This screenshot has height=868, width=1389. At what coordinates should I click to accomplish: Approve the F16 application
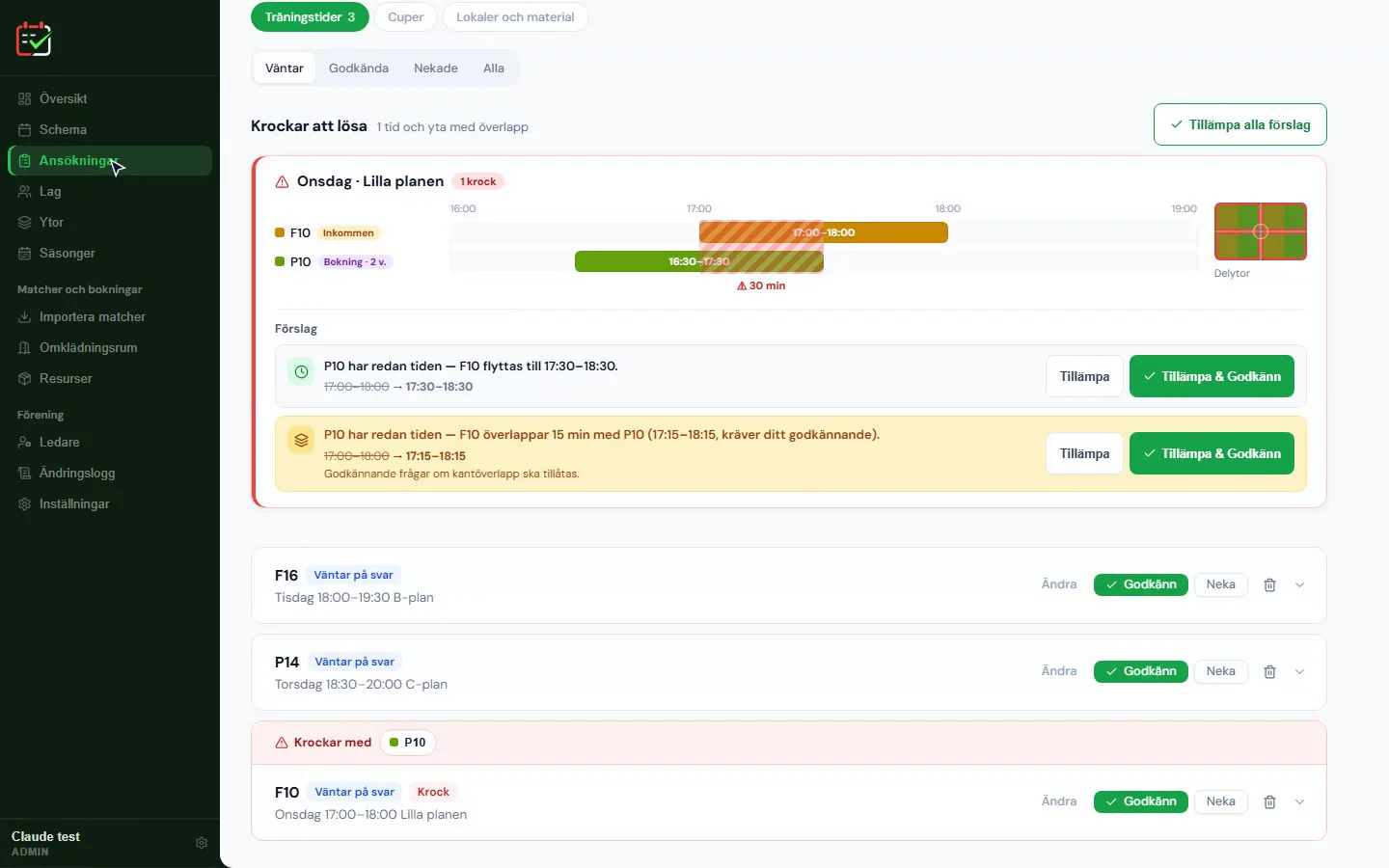click(1140, 584)
